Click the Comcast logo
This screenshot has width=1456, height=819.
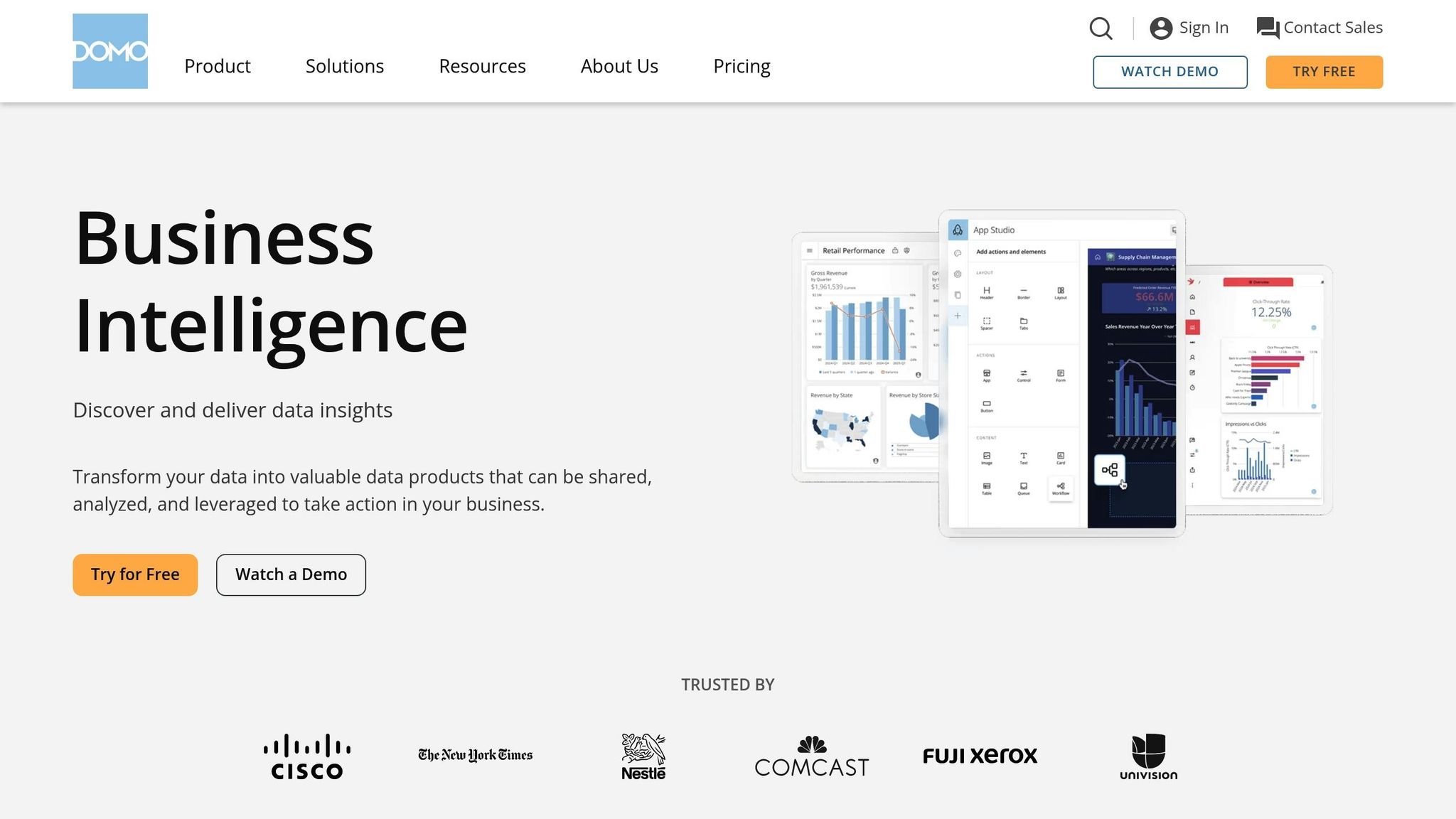(812, 756)
